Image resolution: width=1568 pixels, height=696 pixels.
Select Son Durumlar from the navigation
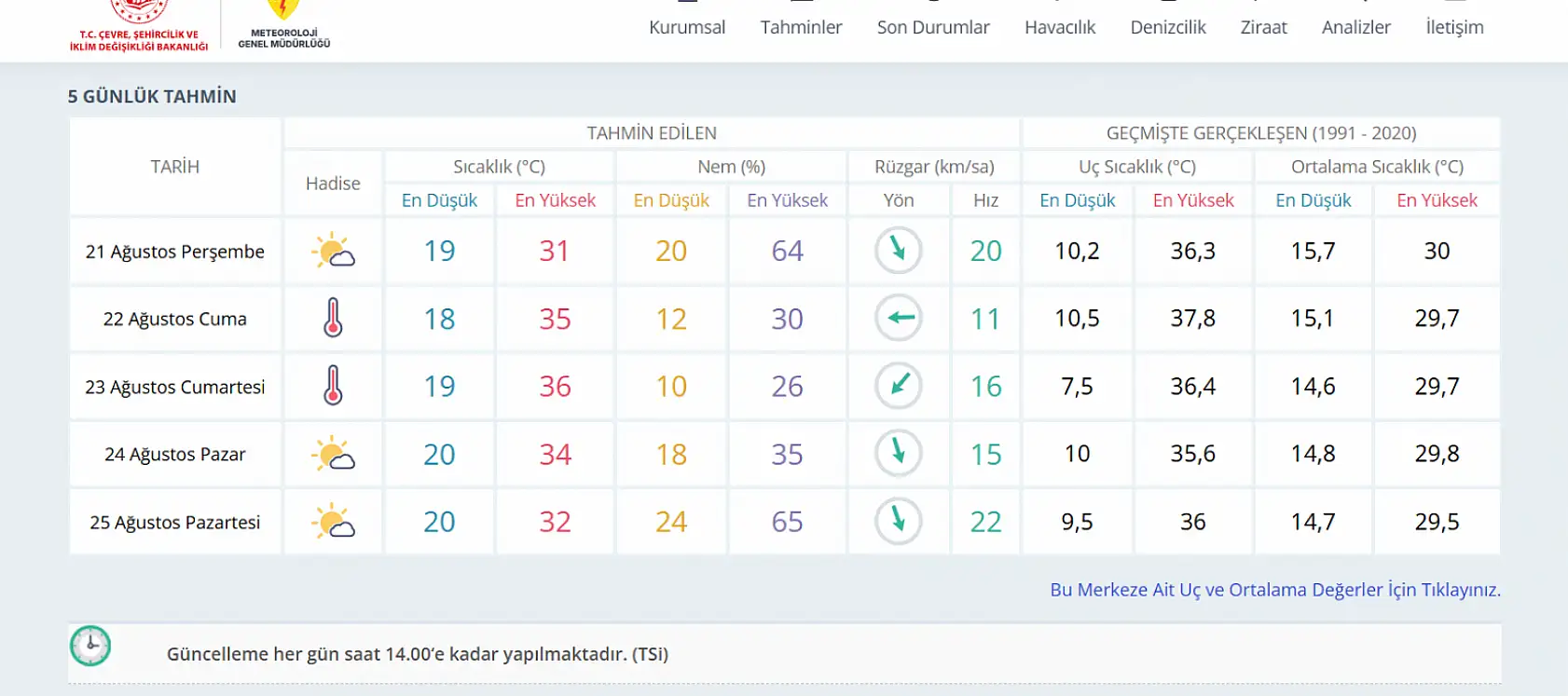[x=932, y=27]
